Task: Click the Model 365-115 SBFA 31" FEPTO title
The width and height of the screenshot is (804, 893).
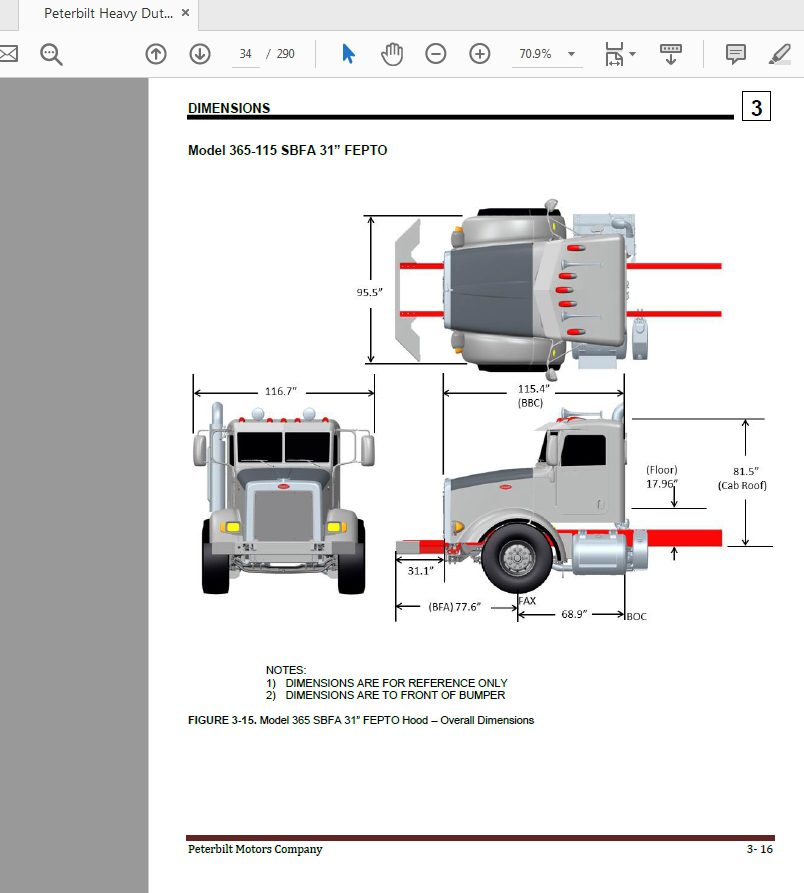Action: click(288, 150)
